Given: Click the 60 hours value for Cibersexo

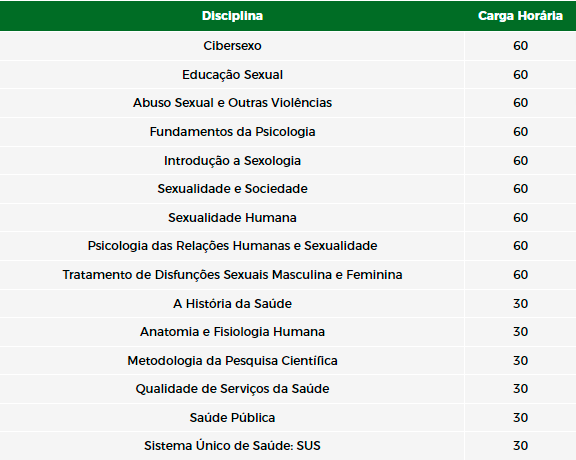Looking at the screenshot, I should tap(520, 46).
